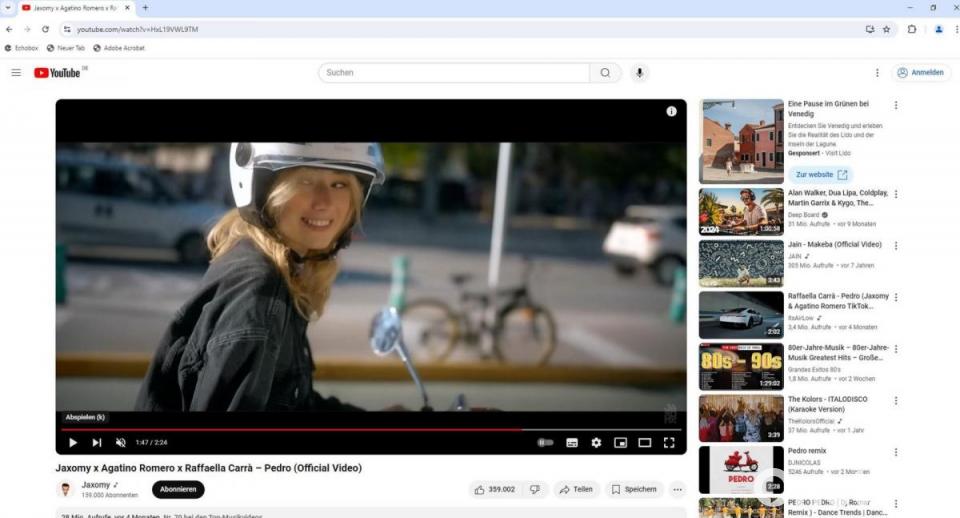The width and height of the screenshot is (960, 518).
Task: Skip to the next video
Action: click(x=97, y=442)
